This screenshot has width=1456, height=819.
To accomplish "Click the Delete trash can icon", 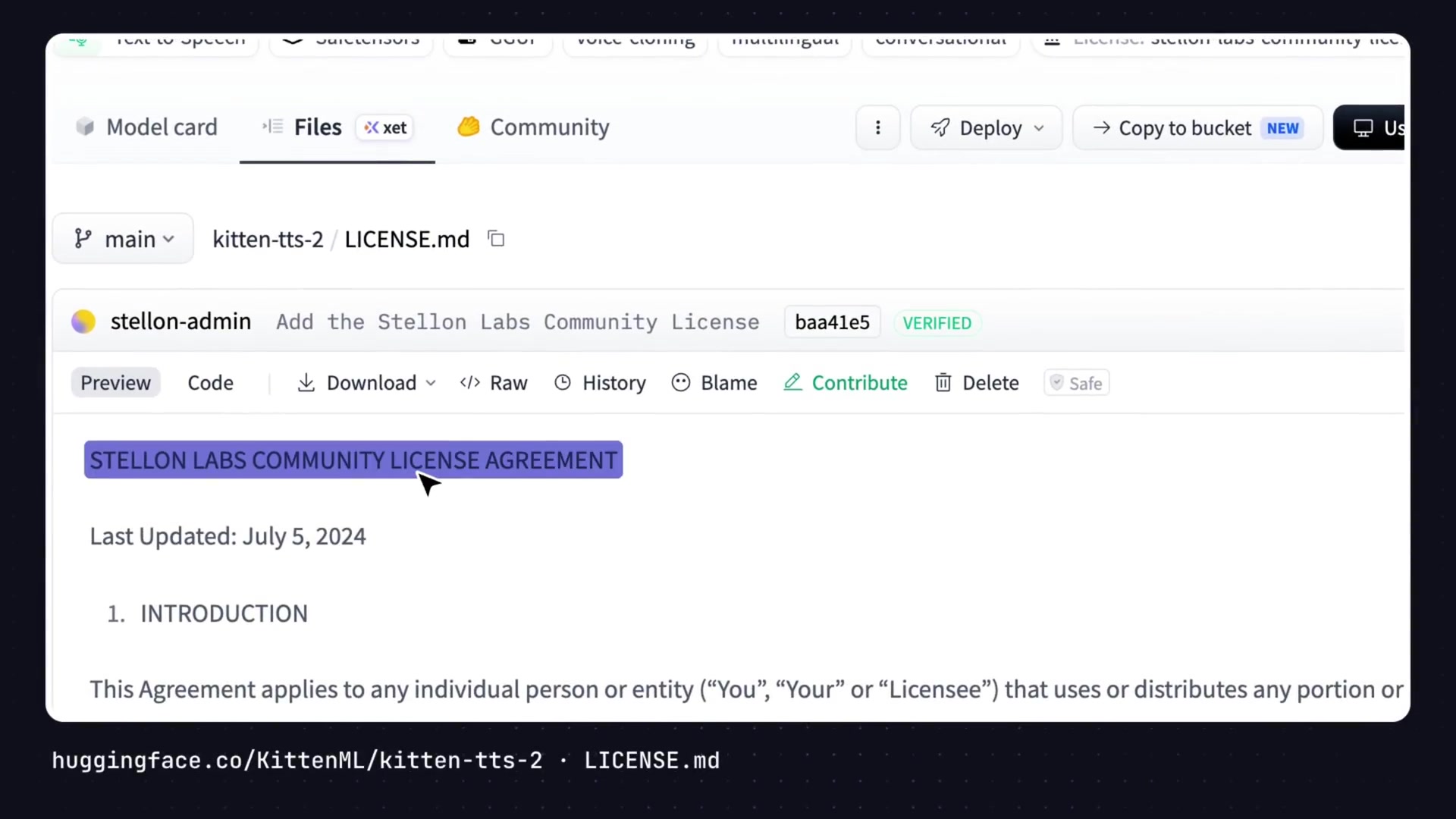I will [943, 382].
